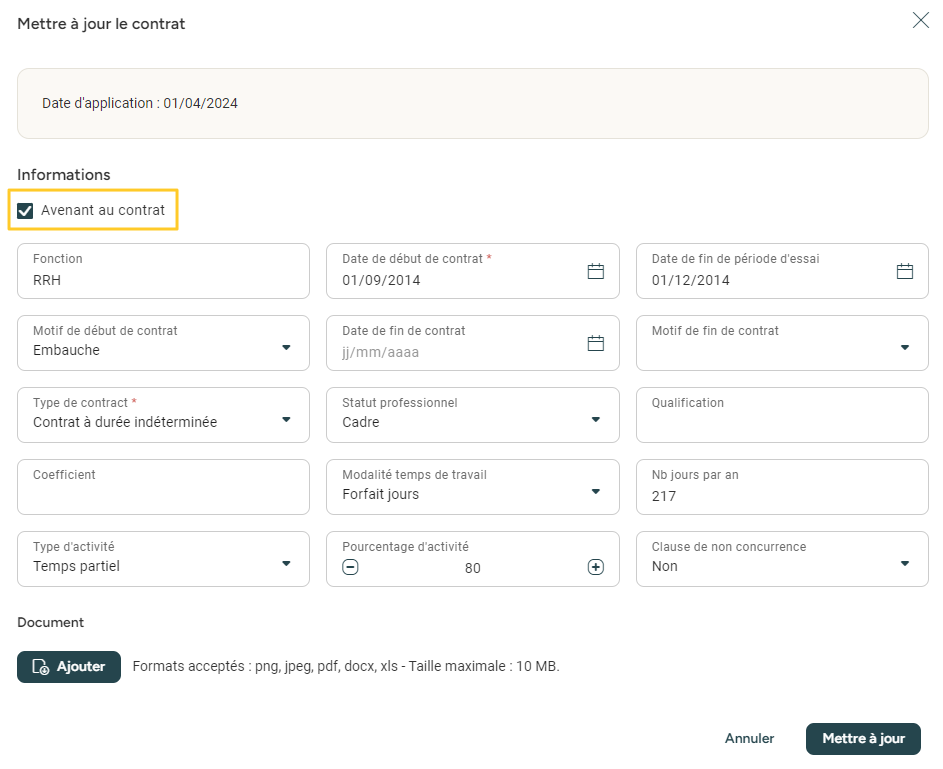Viewport: 943px width, 769px height.
Task: Expand Motif de début de contrat dropdown
Action: (286, 348)
